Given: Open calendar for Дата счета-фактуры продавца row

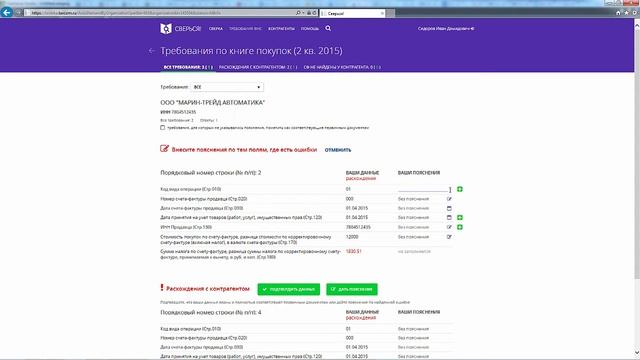Looking at the screenshot, I should tap(449, 208).
